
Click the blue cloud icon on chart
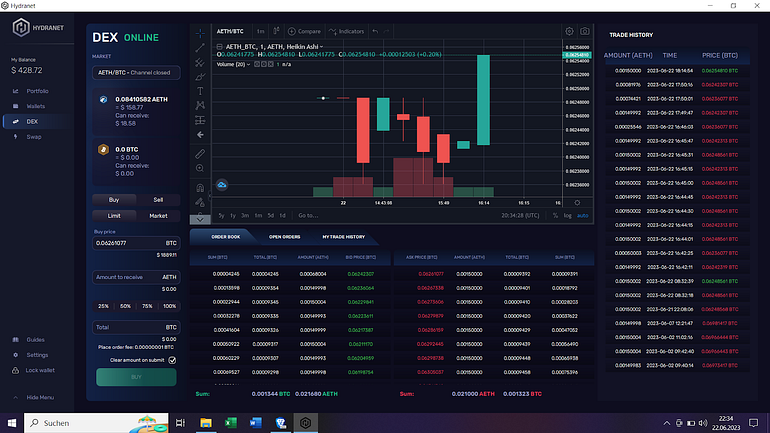(222, 185)
